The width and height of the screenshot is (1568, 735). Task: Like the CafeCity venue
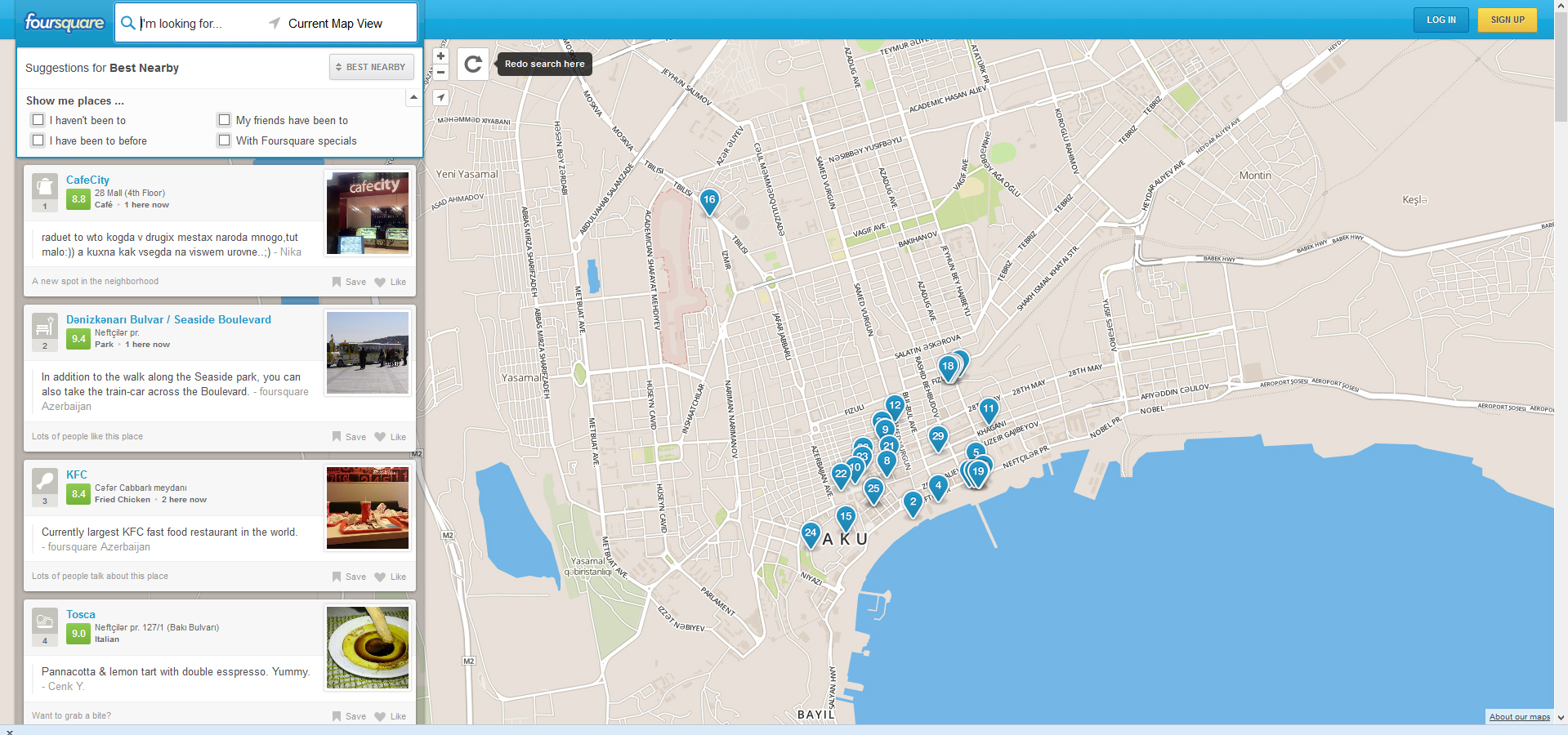391,282
